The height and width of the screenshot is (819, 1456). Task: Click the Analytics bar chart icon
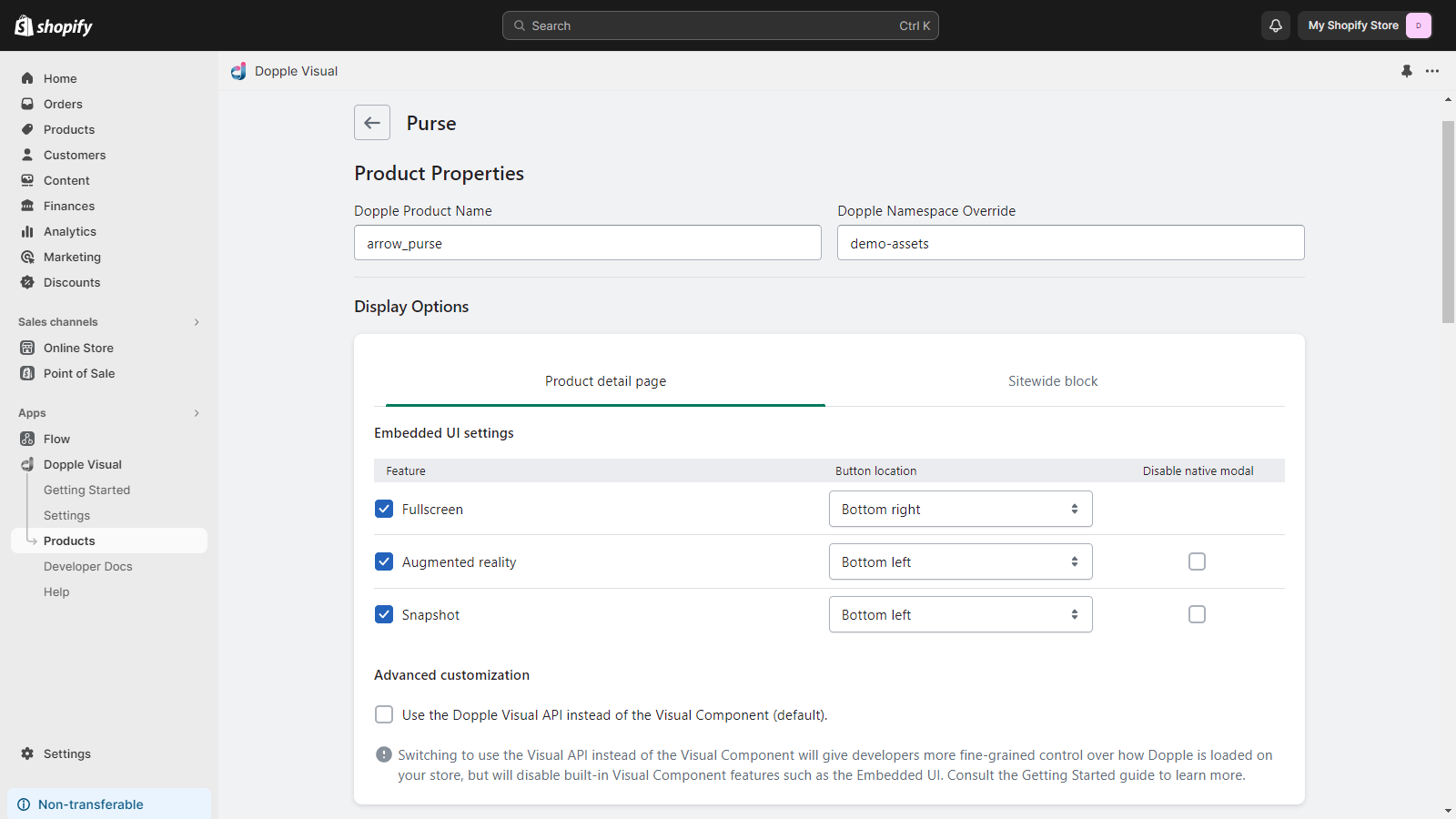(x=27, y=231)
